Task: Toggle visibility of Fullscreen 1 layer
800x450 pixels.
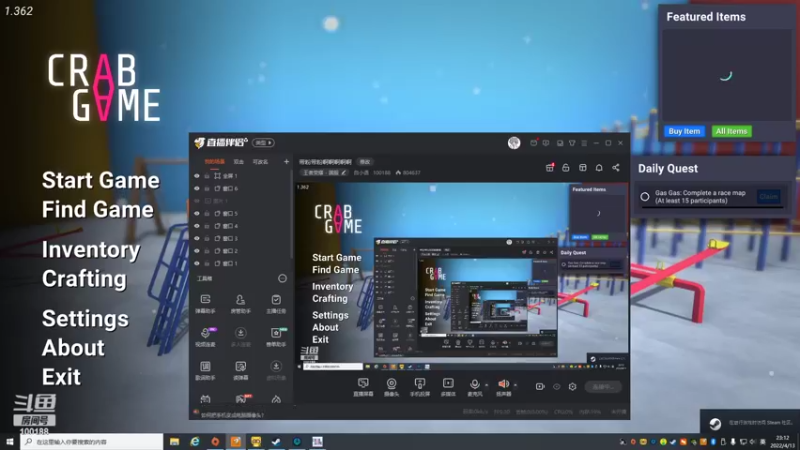Action: click(x=197, y=176)
